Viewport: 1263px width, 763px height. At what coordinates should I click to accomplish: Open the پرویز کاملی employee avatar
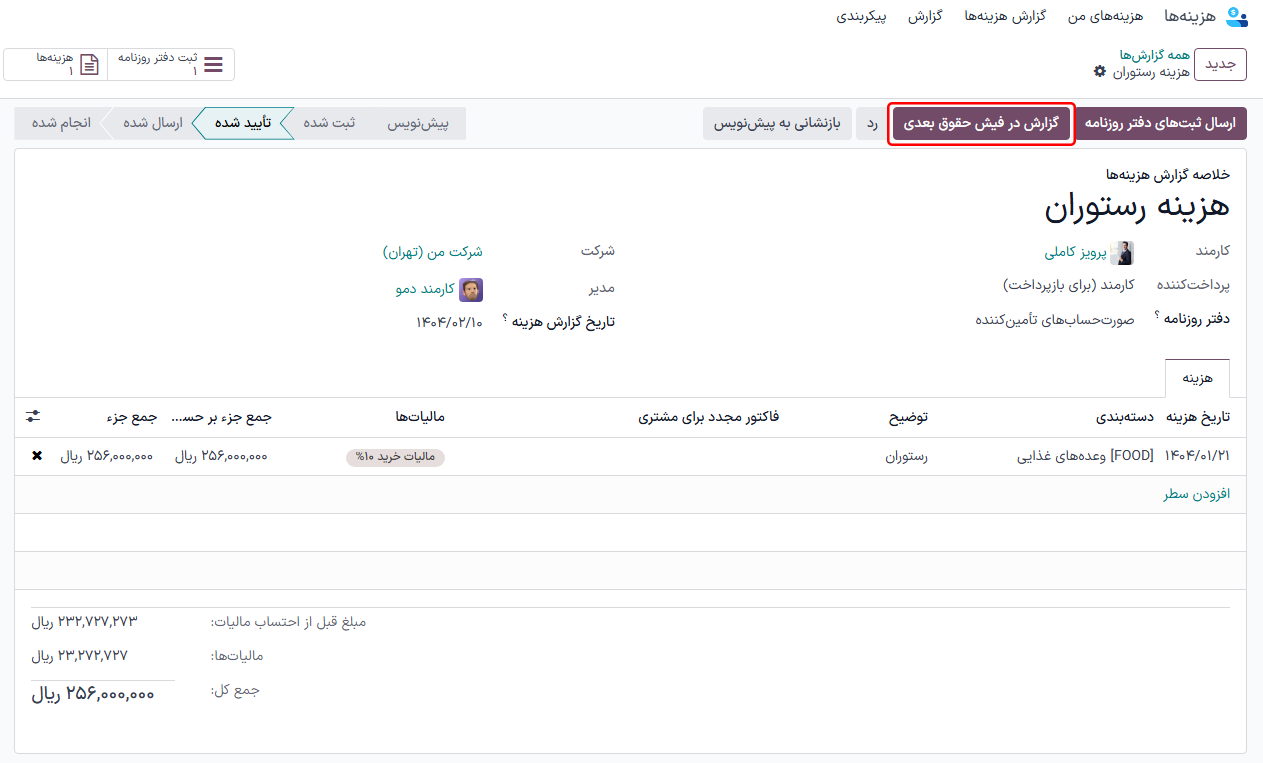pos(1121,252)
